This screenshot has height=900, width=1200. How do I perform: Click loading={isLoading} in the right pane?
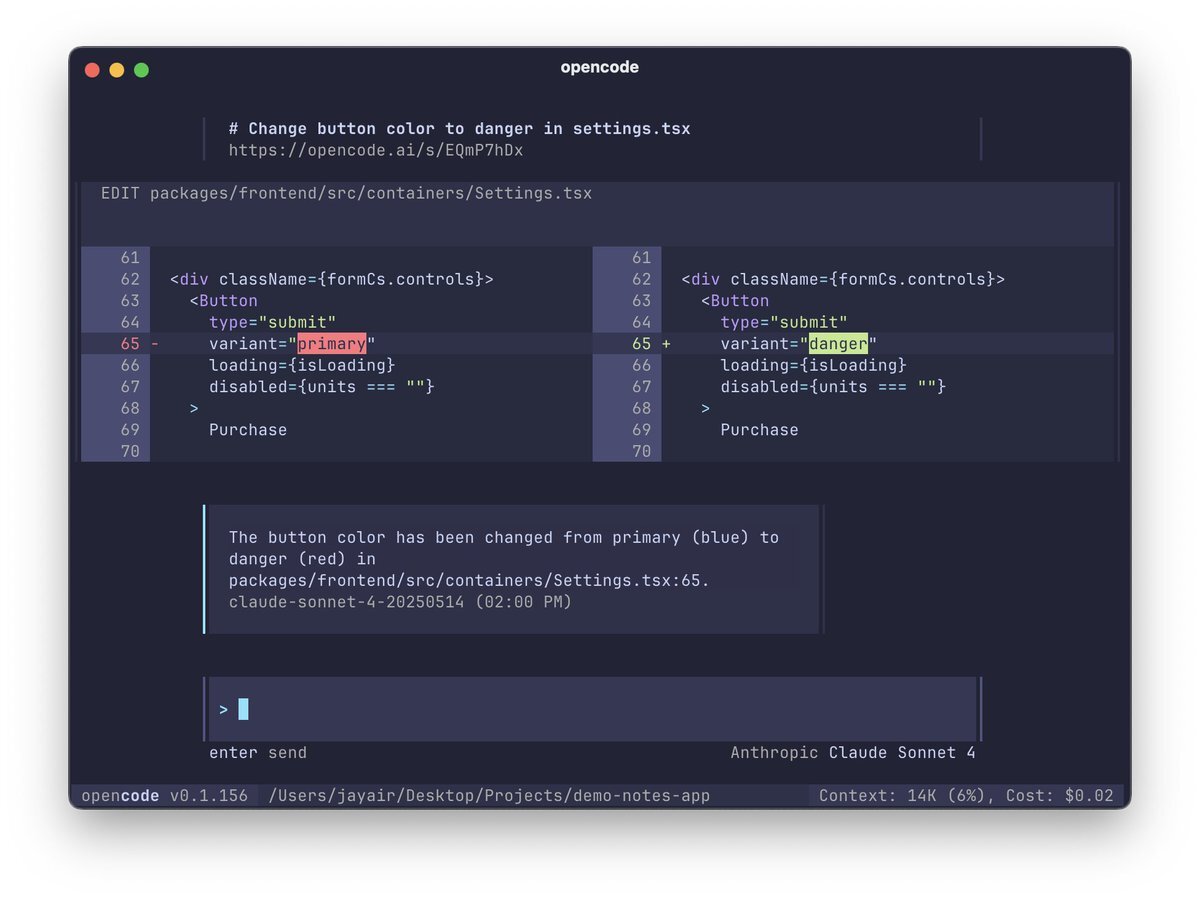click(813, 365)
